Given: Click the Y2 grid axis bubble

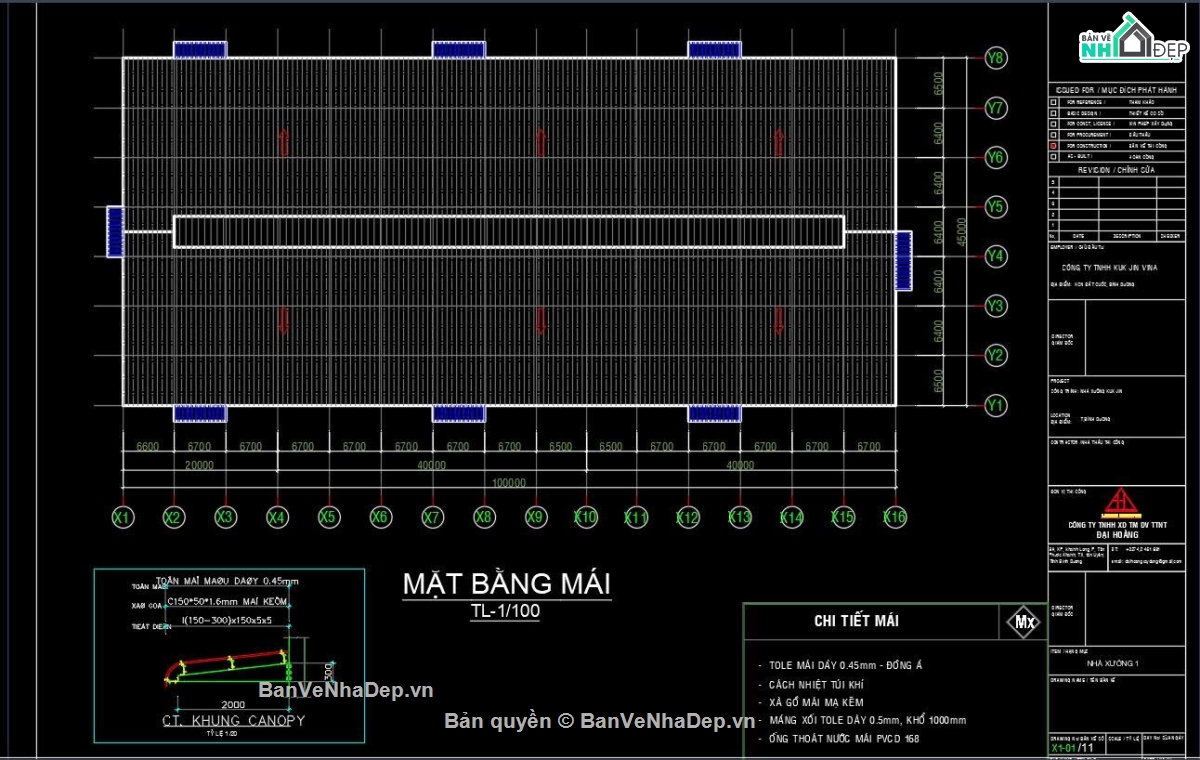Looking at the screenshot, I should pos(995,355).
